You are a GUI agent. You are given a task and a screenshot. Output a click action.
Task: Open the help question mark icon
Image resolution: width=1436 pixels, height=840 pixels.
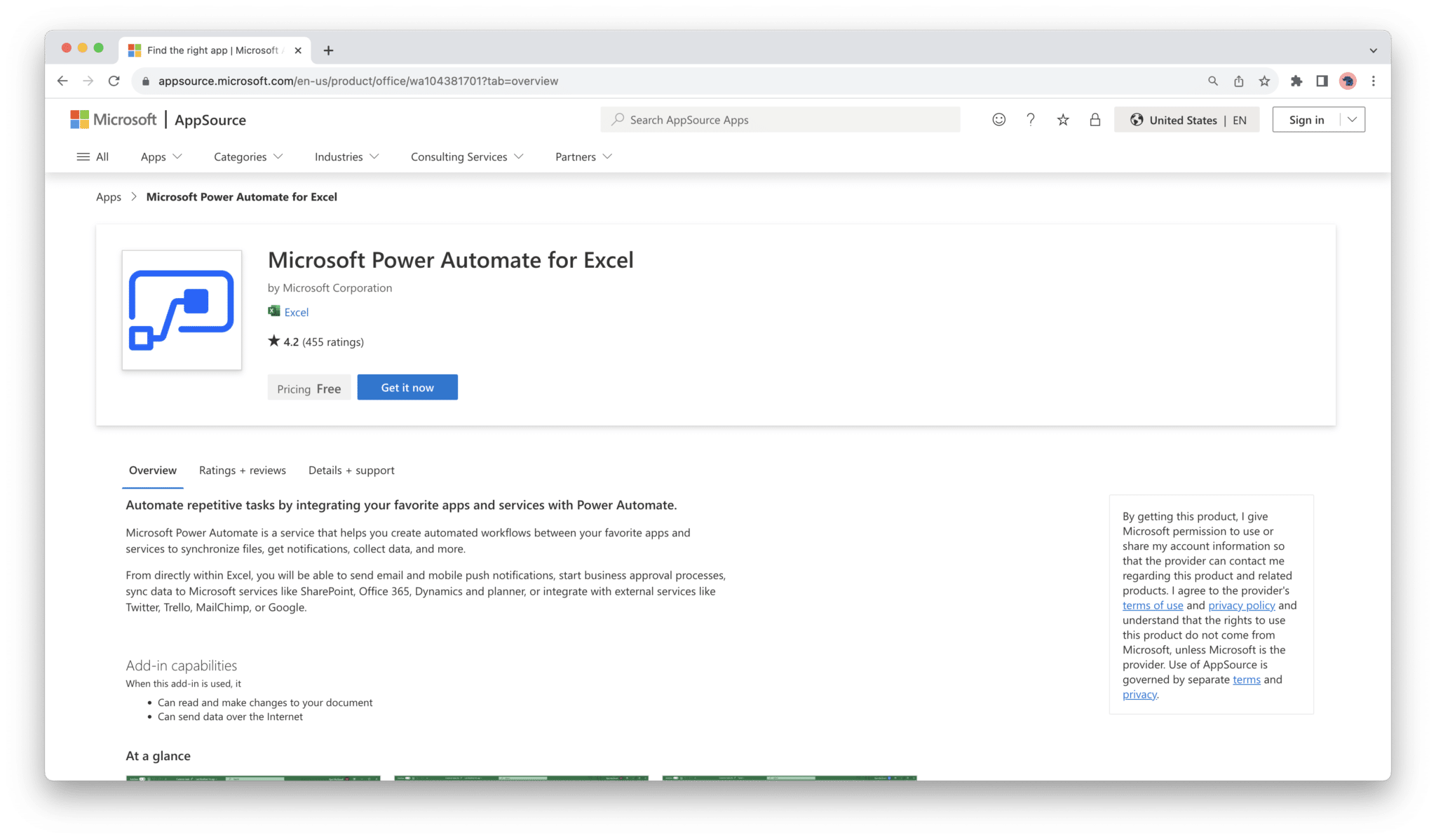pos(1030,120)
